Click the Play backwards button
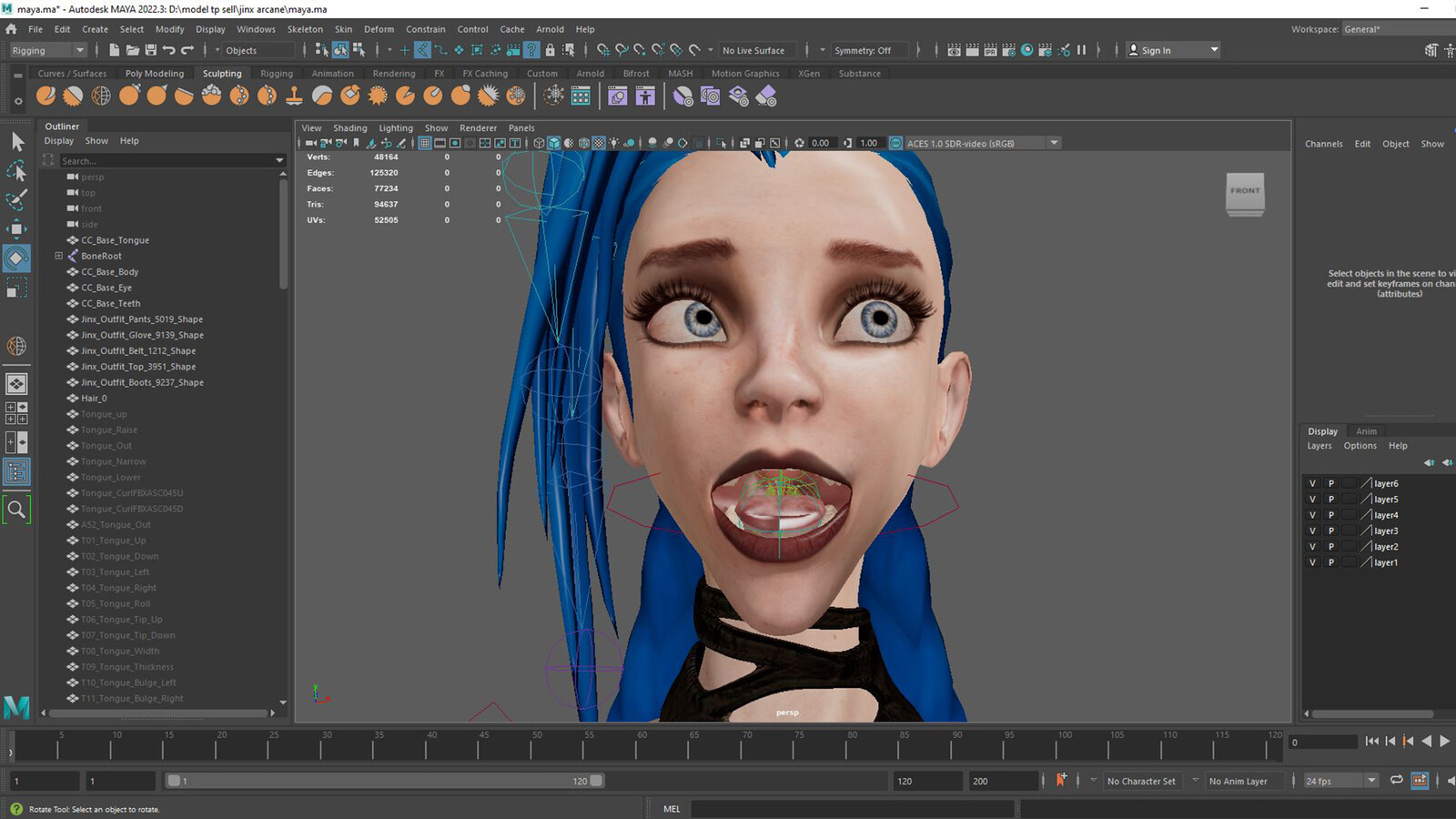 pyautogui.click(x=1426, y=742)
